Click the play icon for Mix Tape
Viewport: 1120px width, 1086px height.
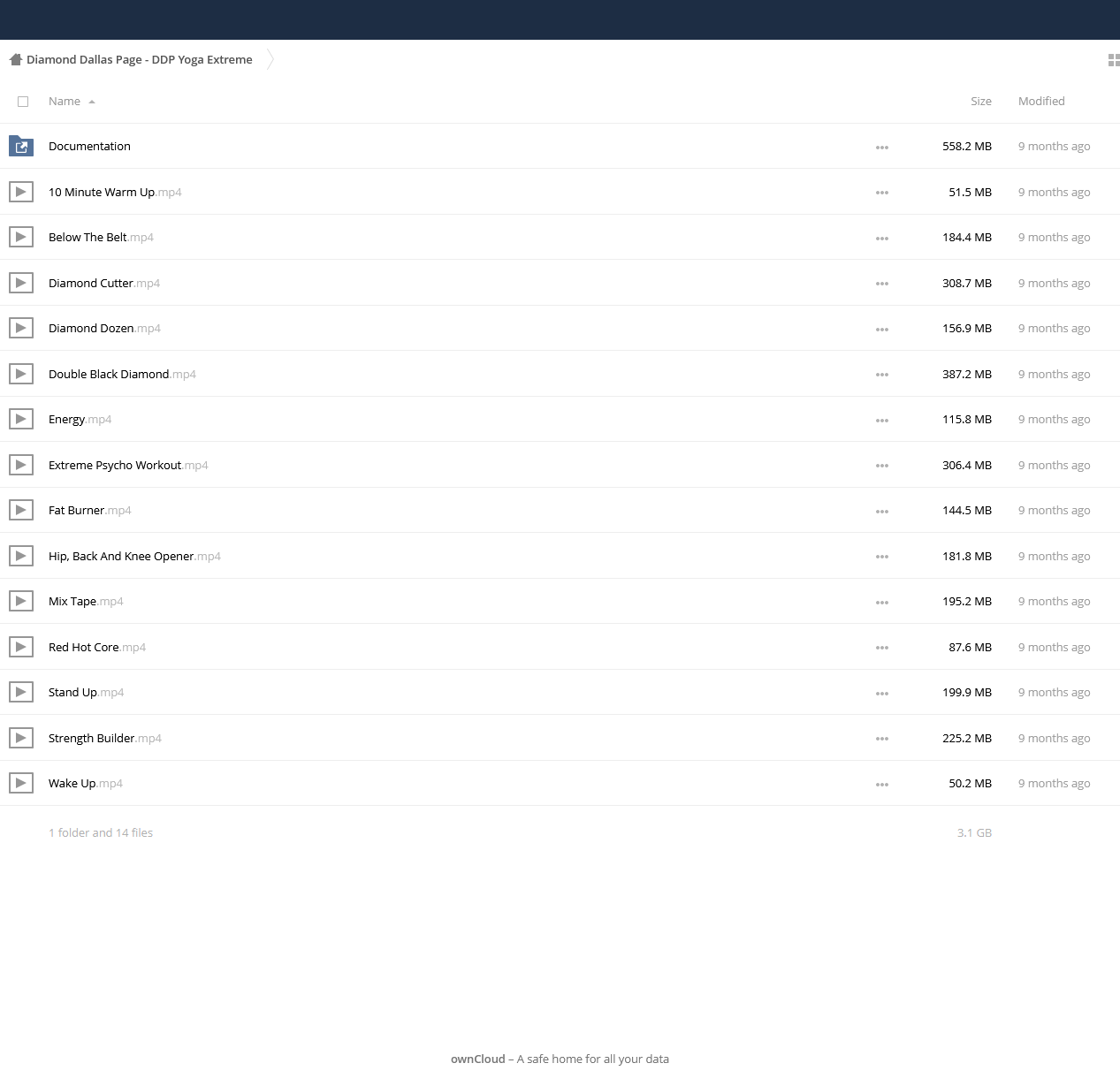tap(21, 601)
